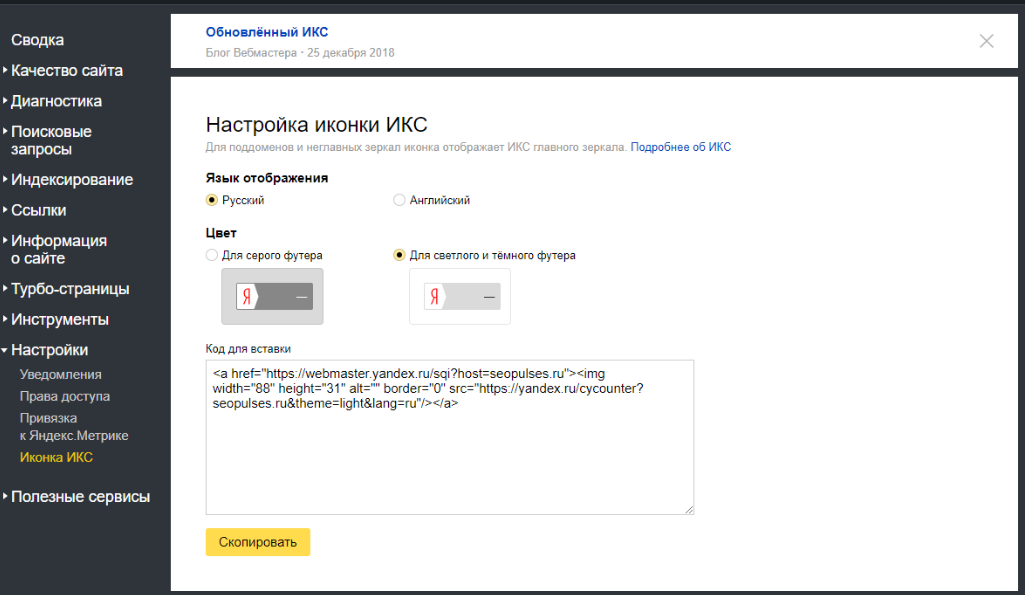The image size is (1025, 595).
Task: Open Уведомления settings page
Action: (60, 375)
